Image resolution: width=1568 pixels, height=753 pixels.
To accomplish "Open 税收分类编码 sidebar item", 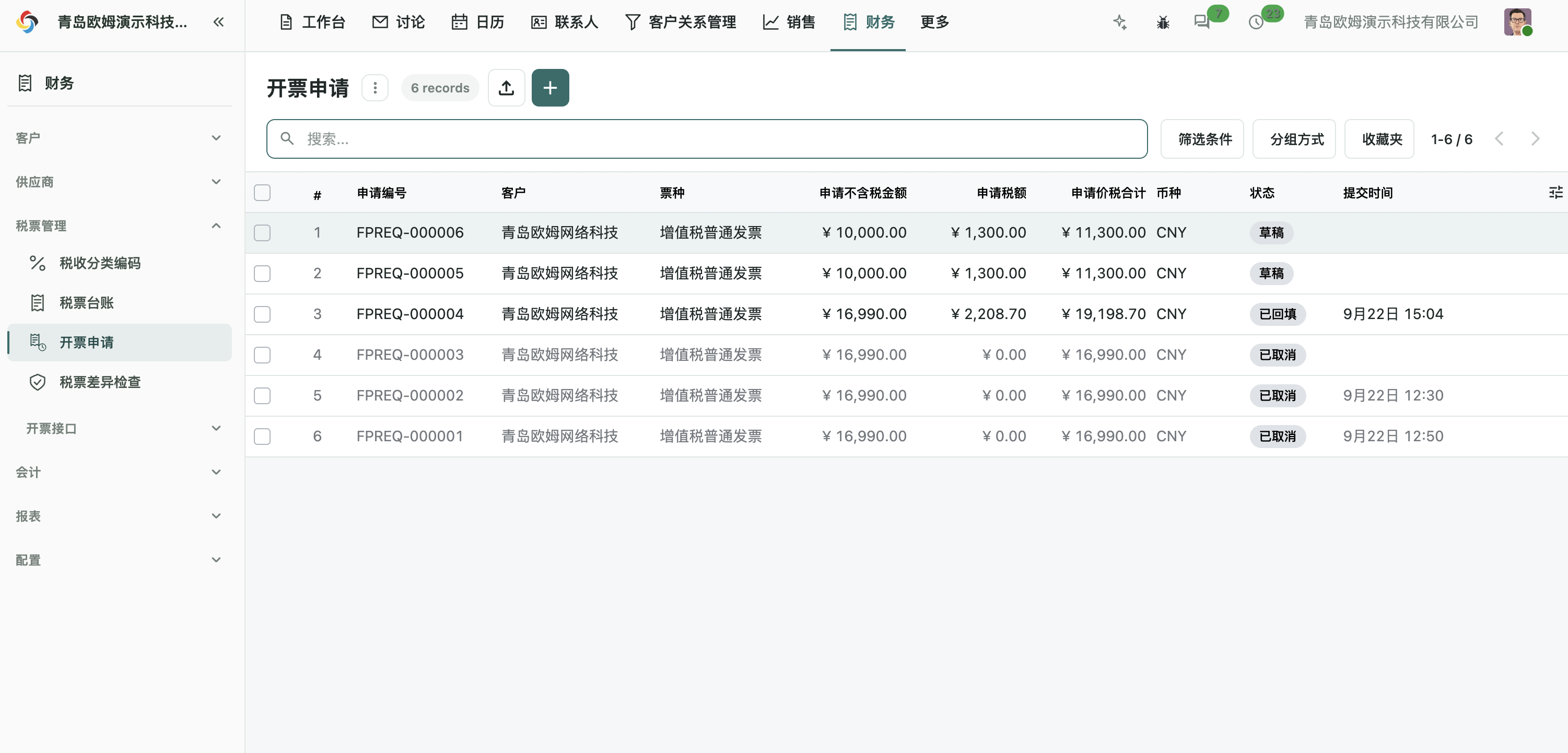I will 120,263.
